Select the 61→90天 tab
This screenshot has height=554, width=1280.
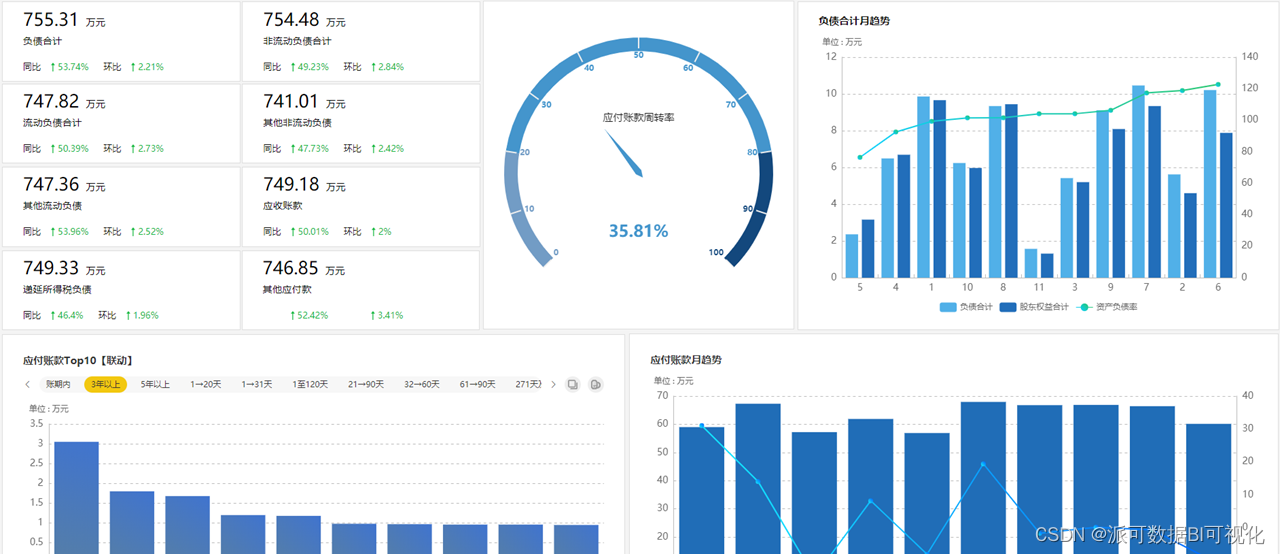point(478,384)
